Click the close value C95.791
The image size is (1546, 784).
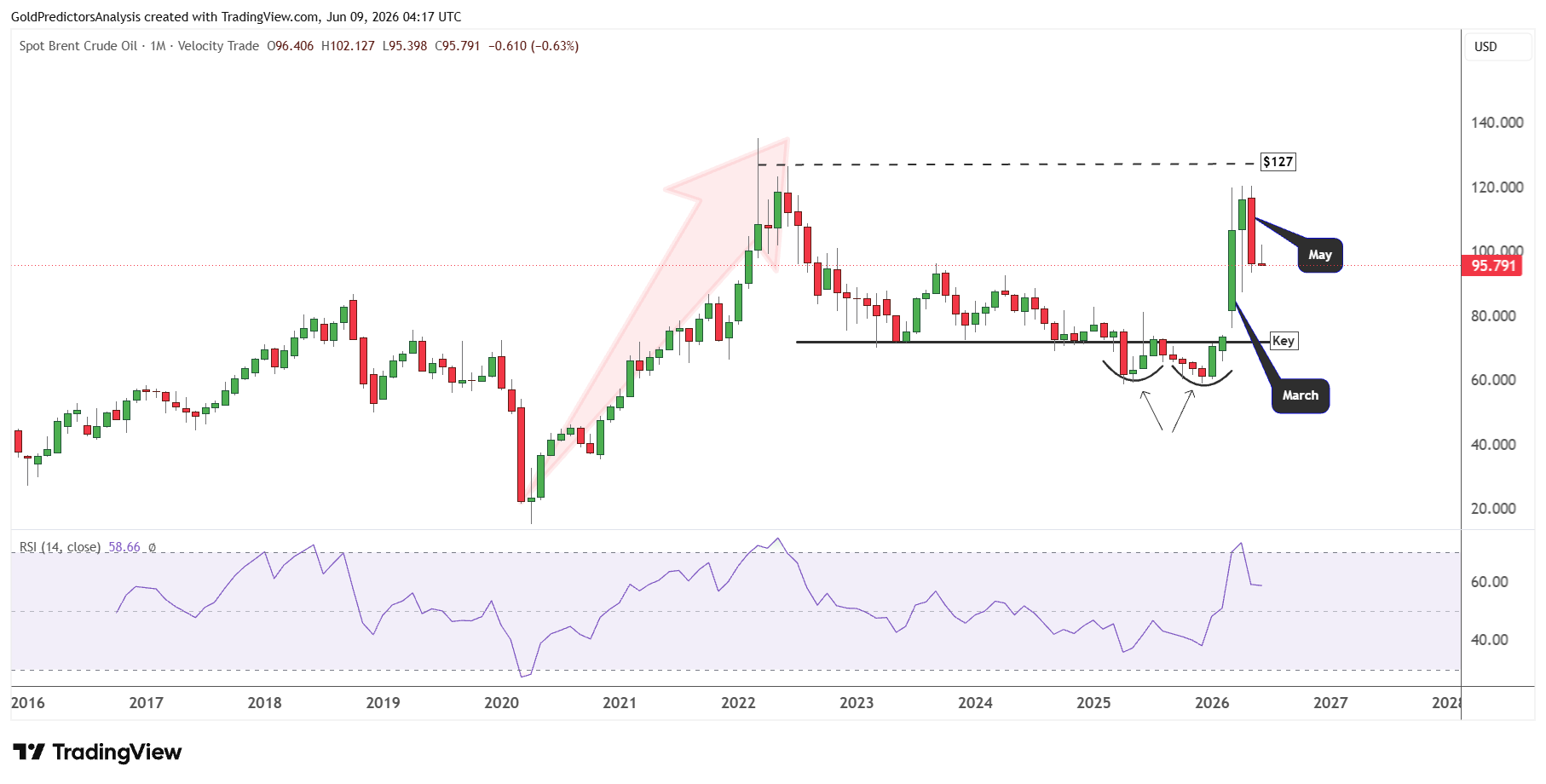point(458,46)
